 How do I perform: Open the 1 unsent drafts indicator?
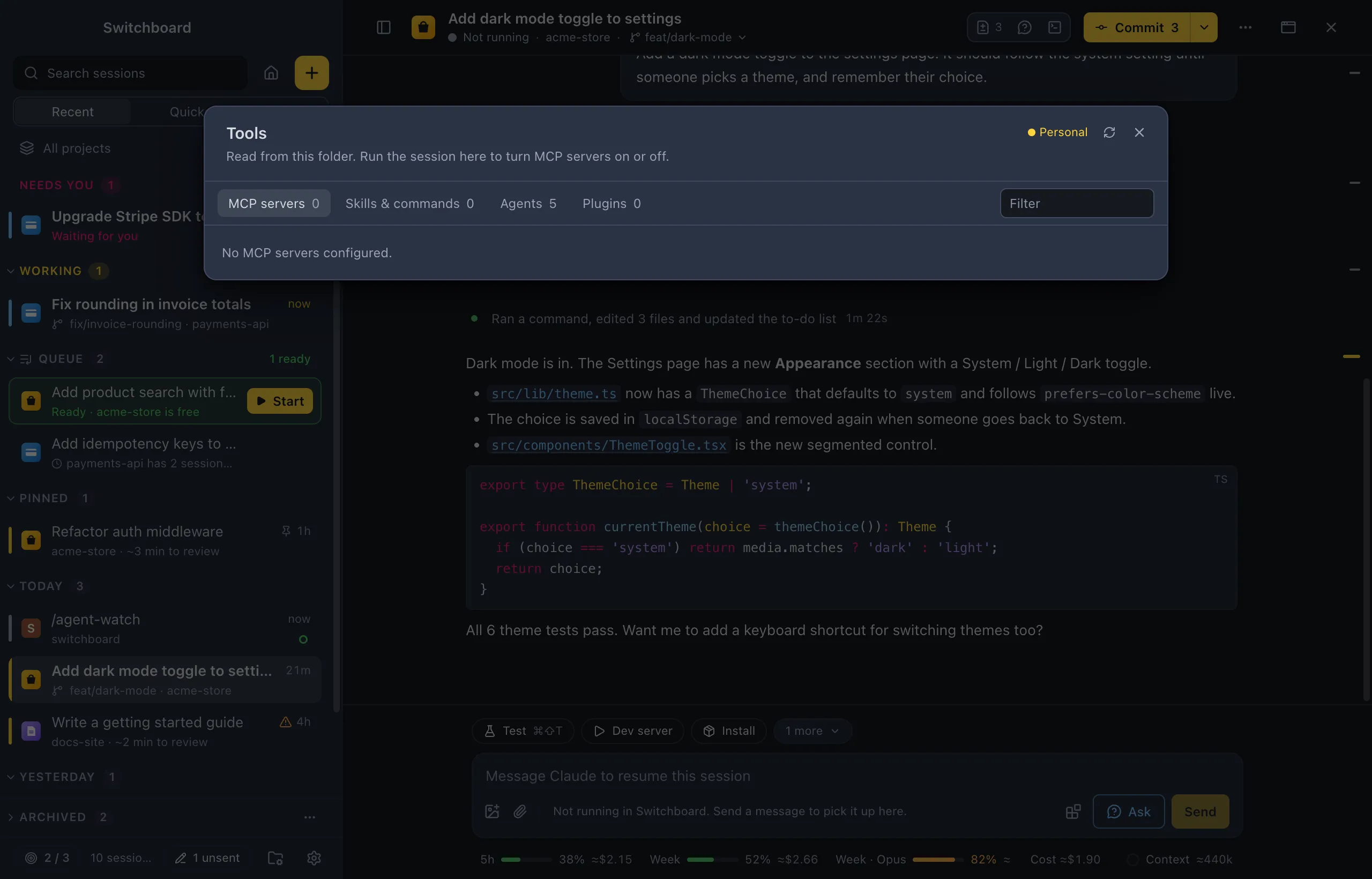click(x=207, y=858)
